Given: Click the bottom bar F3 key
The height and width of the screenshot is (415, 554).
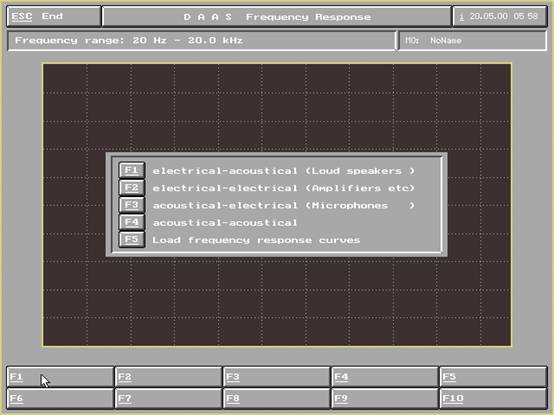Looking at the screenshot, I should pos(277,377).
